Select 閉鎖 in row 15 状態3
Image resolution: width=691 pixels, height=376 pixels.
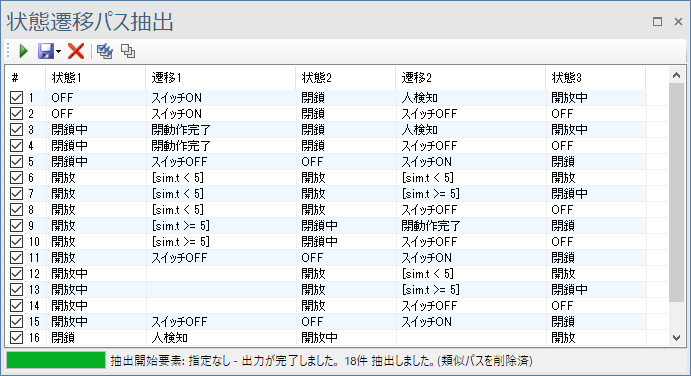coord(563,322)
